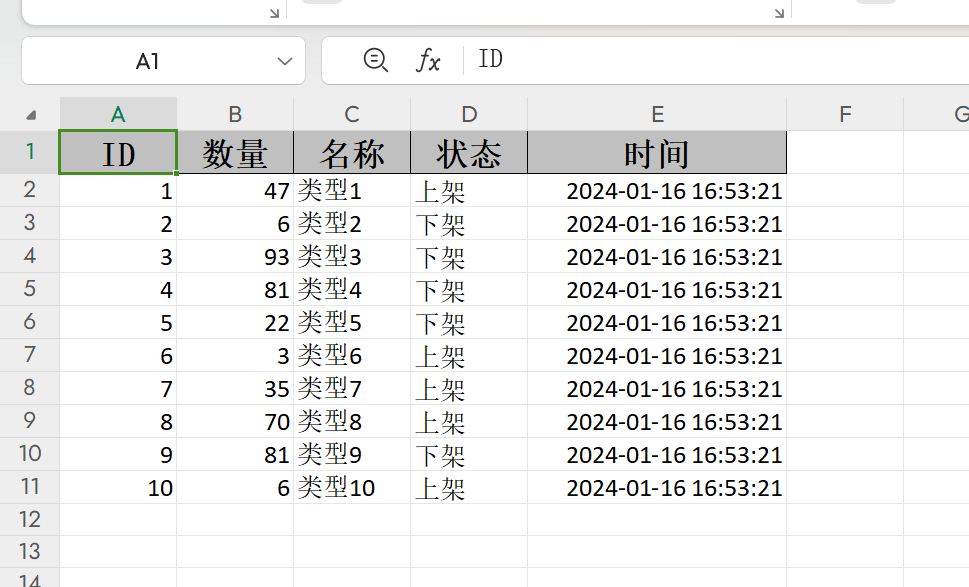Select row 11 header
The width and height of the screenshot is (969, 587).
(x=30, y=487)
